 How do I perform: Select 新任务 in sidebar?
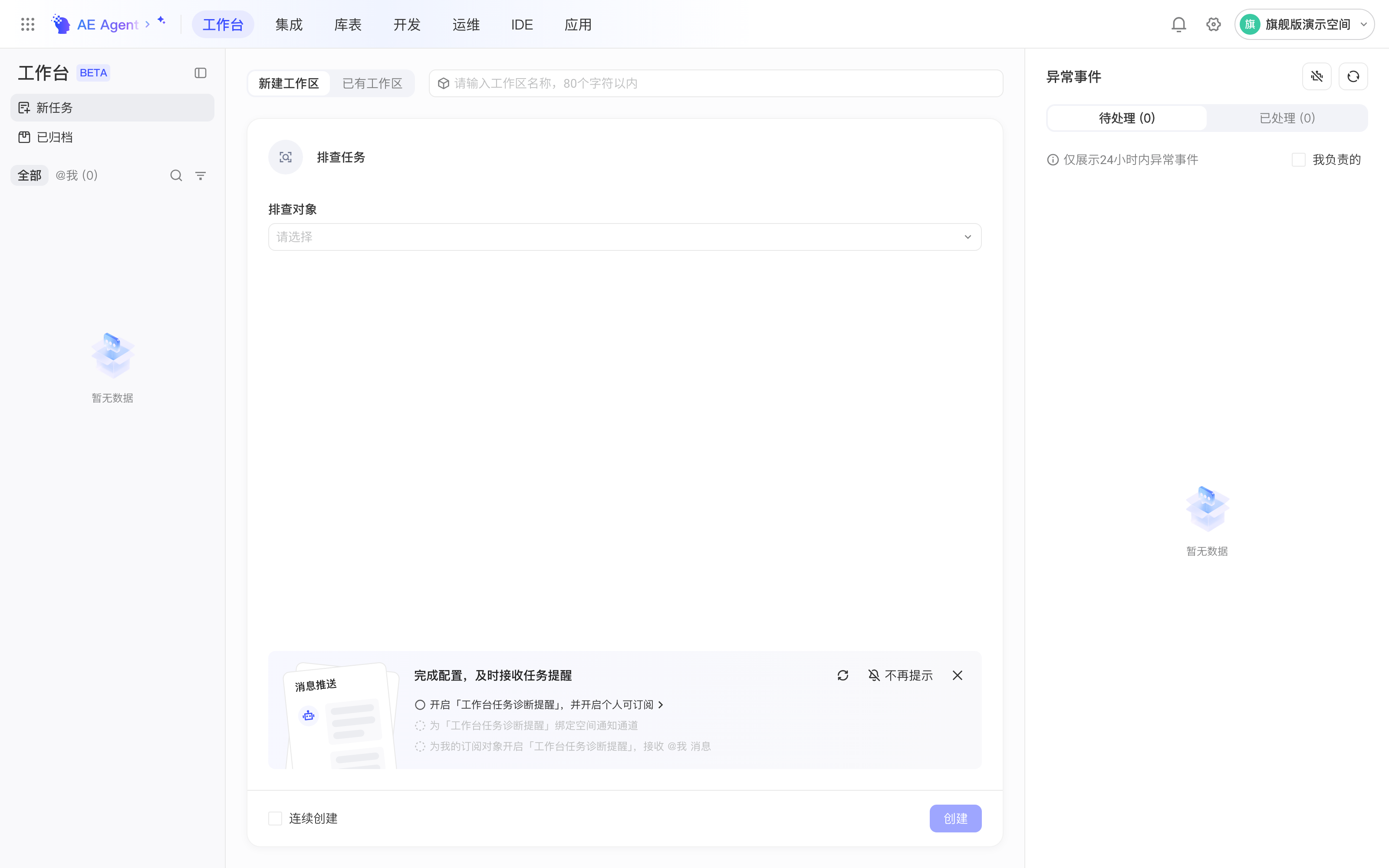pyautogui.click(x=112, y=107)
